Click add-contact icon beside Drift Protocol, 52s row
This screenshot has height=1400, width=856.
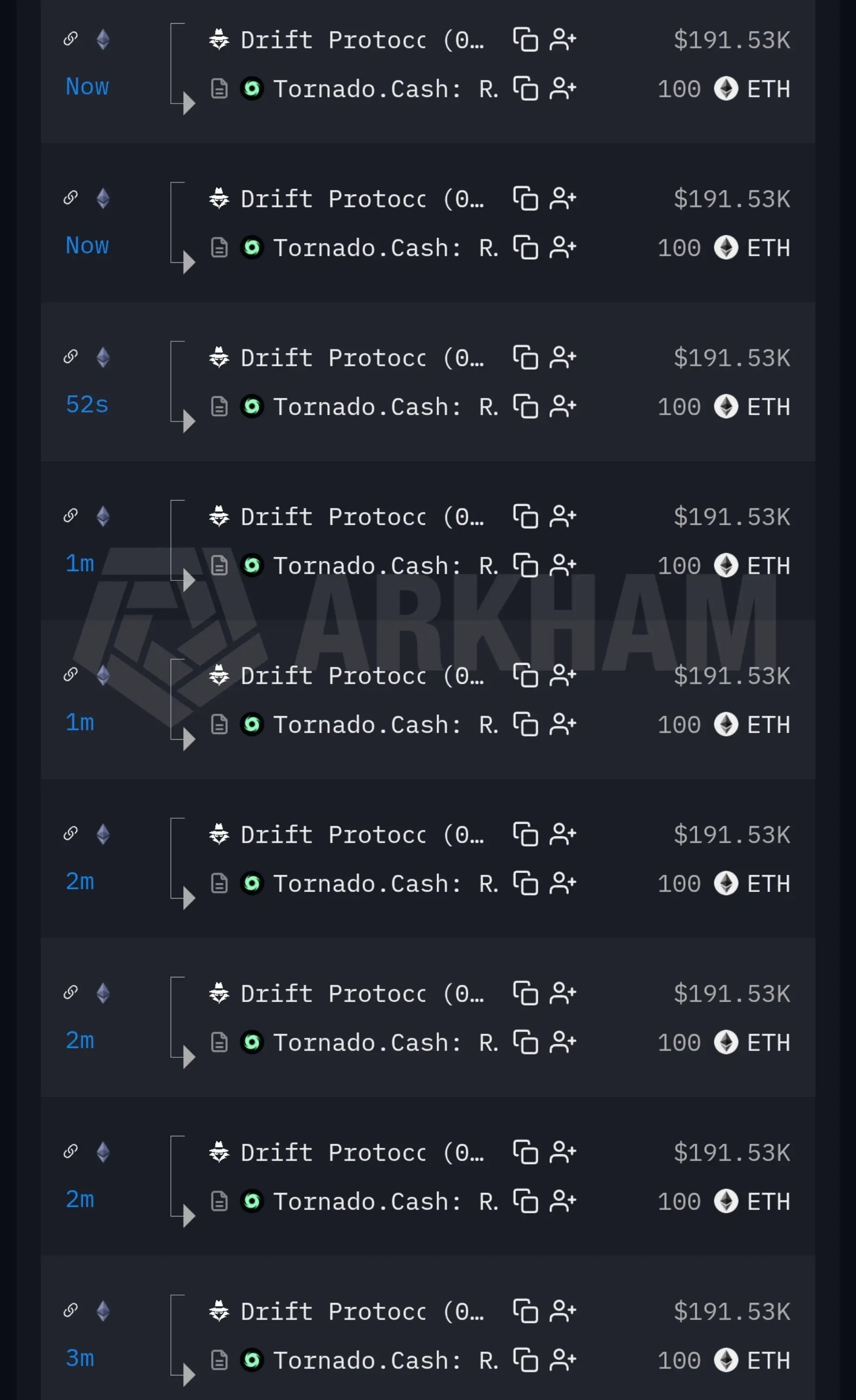coord(563,358)
